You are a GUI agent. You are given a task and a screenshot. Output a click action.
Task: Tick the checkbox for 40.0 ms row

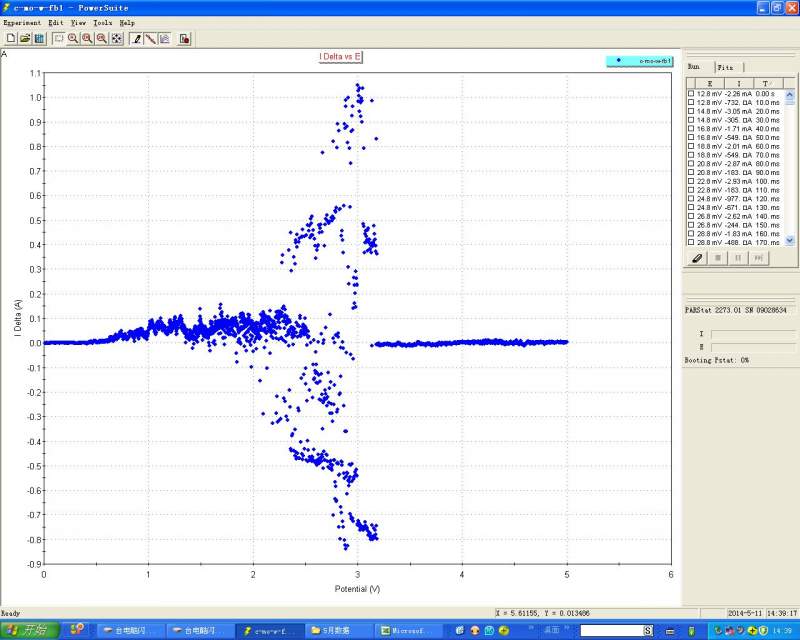pos(691,129)
